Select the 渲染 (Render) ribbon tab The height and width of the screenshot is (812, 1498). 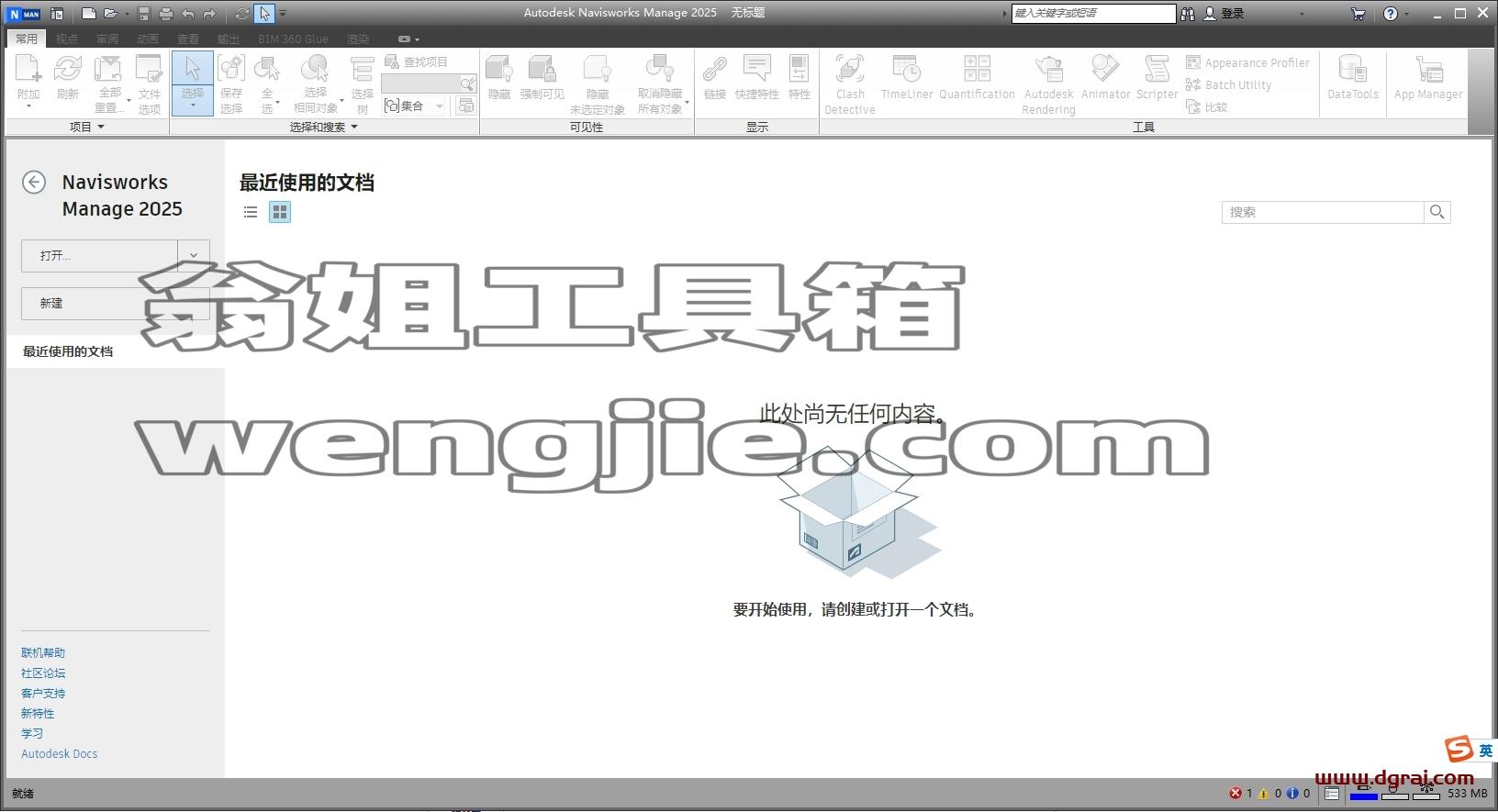[358, 39]
